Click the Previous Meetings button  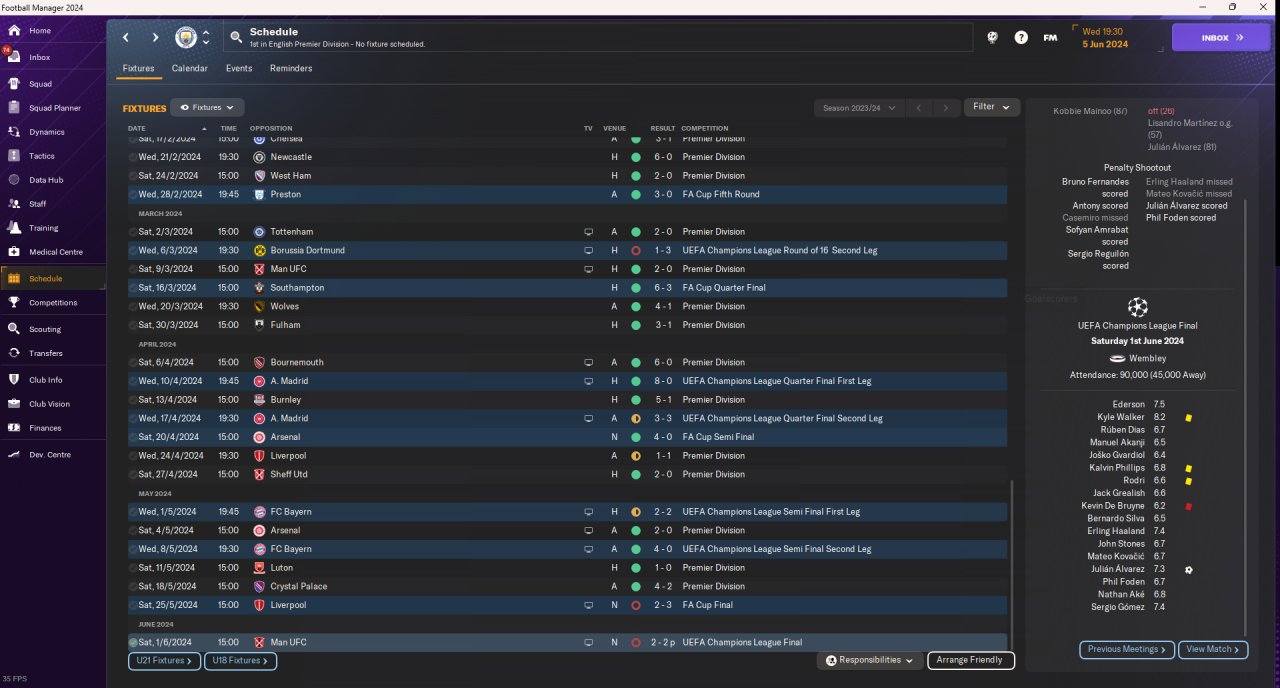coord(1127,649)
